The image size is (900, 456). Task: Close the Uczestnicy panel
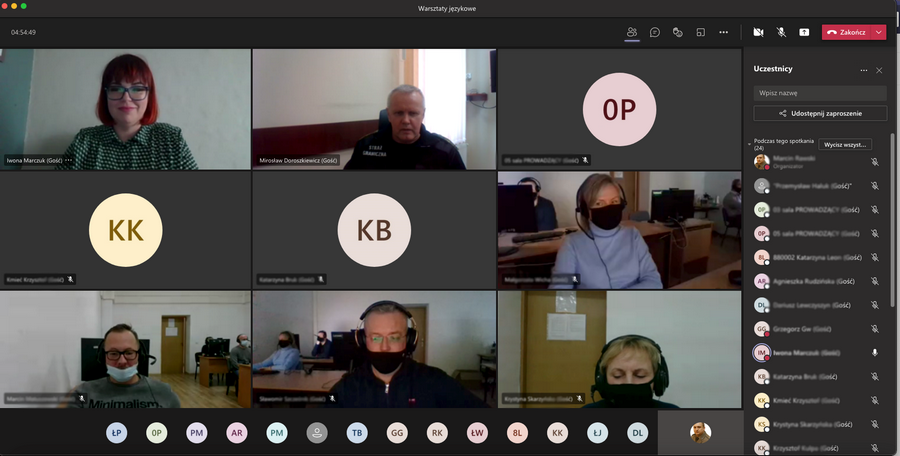pos(879,70)
